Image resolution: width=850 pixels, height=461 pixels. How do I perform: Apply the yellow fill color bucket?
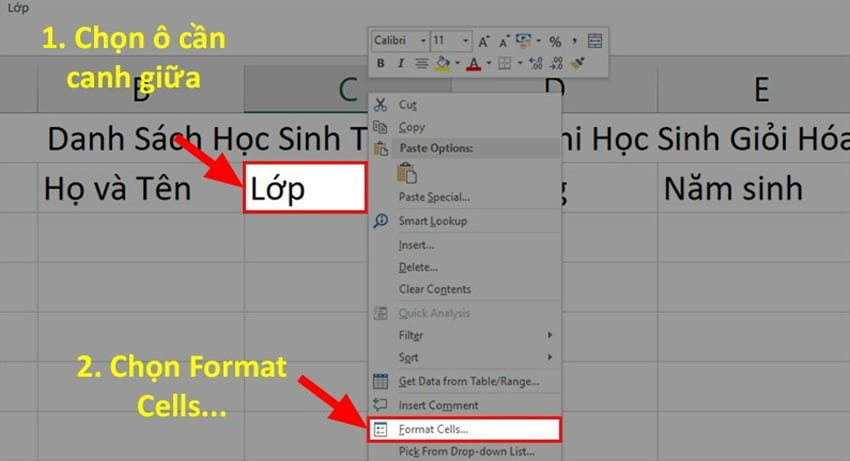tap(443, 63)
